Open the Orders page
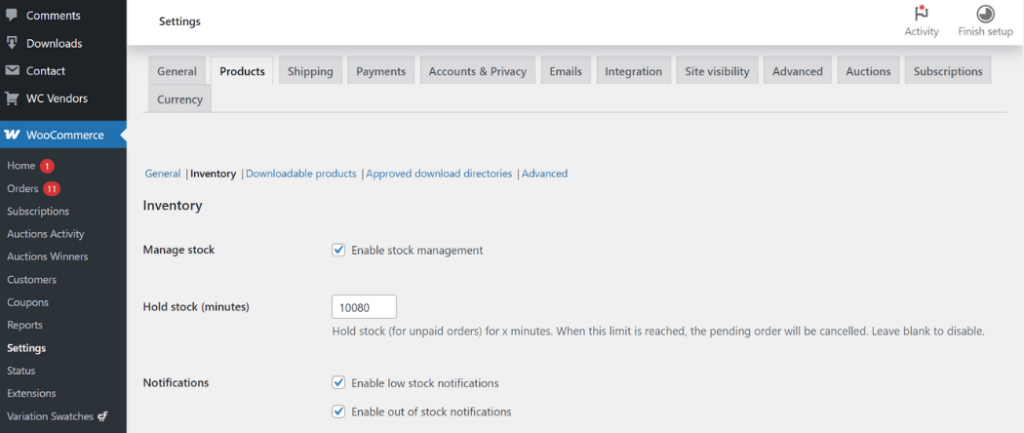The width and height of the screenshot is (1024, 433). (x=23, y=189)
